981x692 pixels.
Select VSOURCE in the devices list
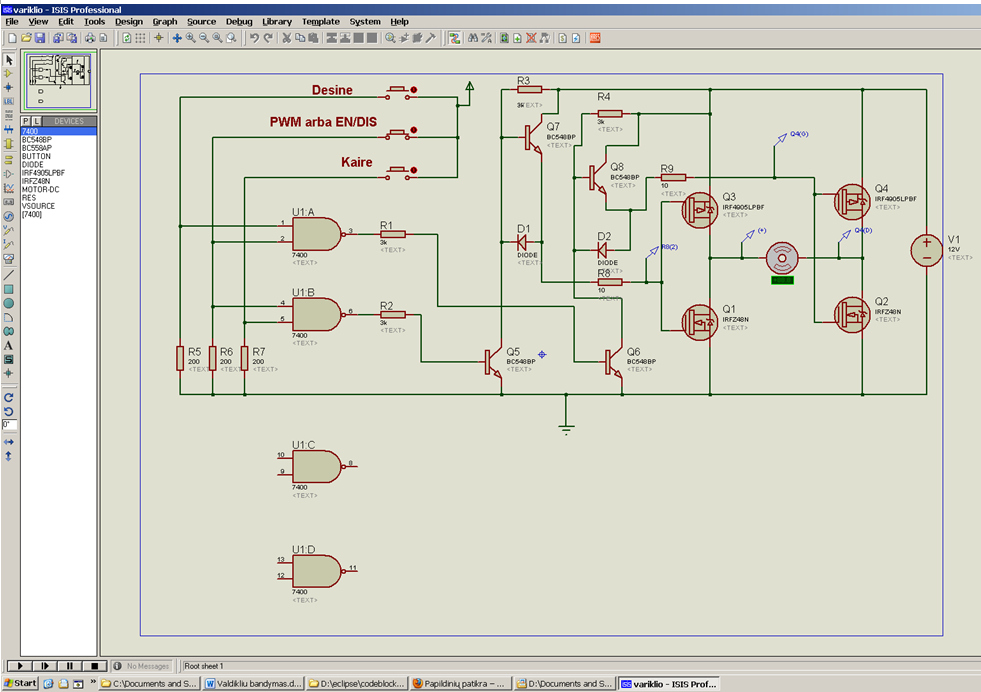tap(59, 206)
